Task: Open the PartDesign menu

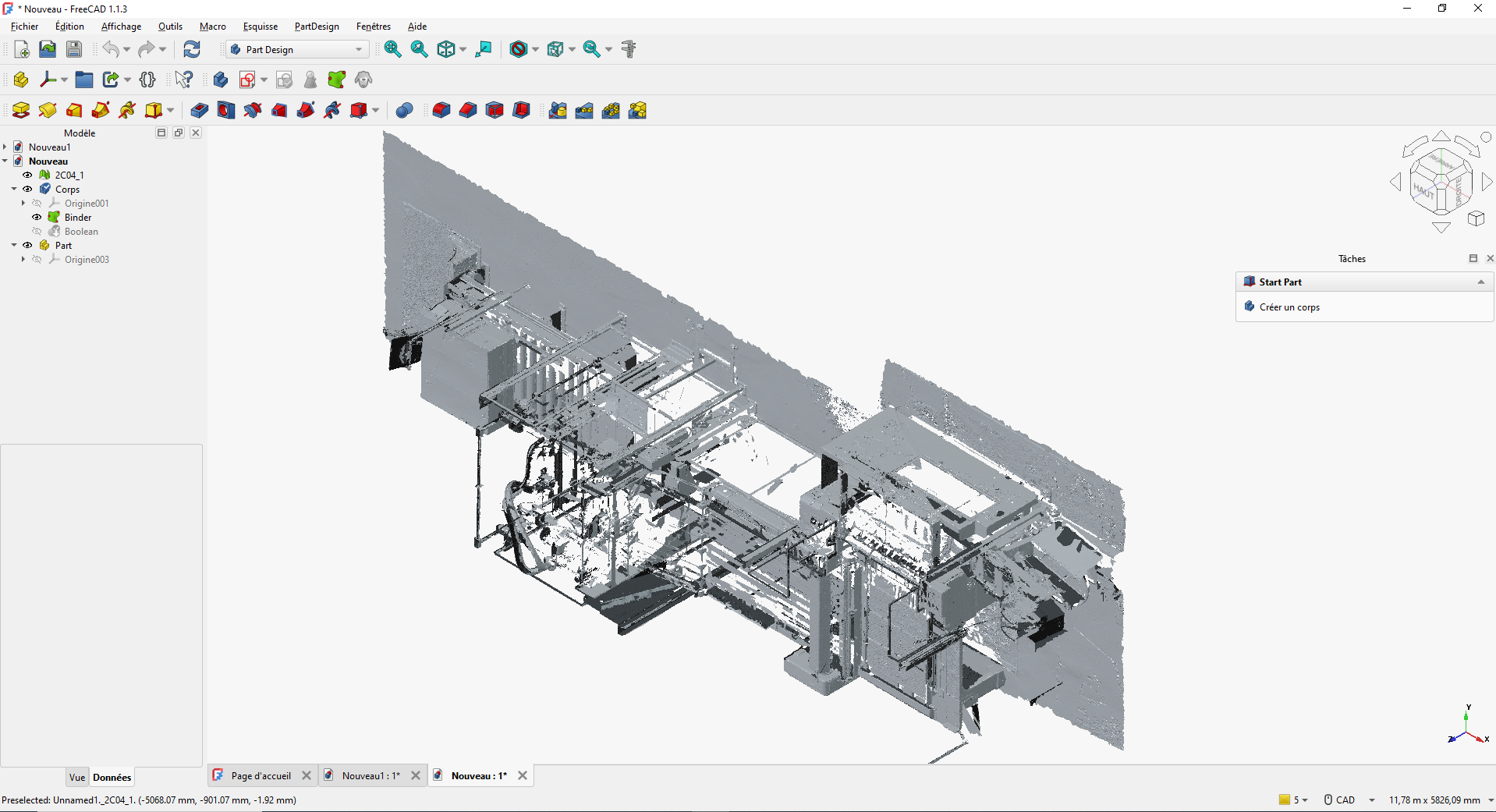Action: (x=317, y=27)
